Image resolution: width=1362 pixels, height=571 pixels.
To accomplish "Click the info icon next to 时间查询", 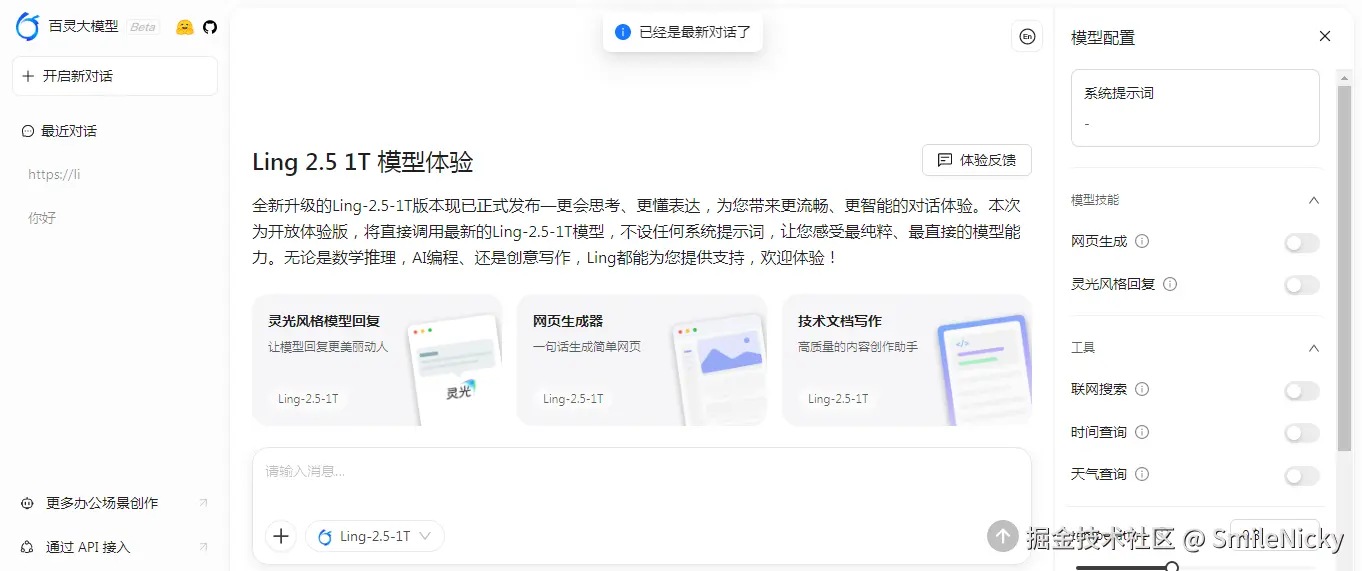I will click(1142, 432).
